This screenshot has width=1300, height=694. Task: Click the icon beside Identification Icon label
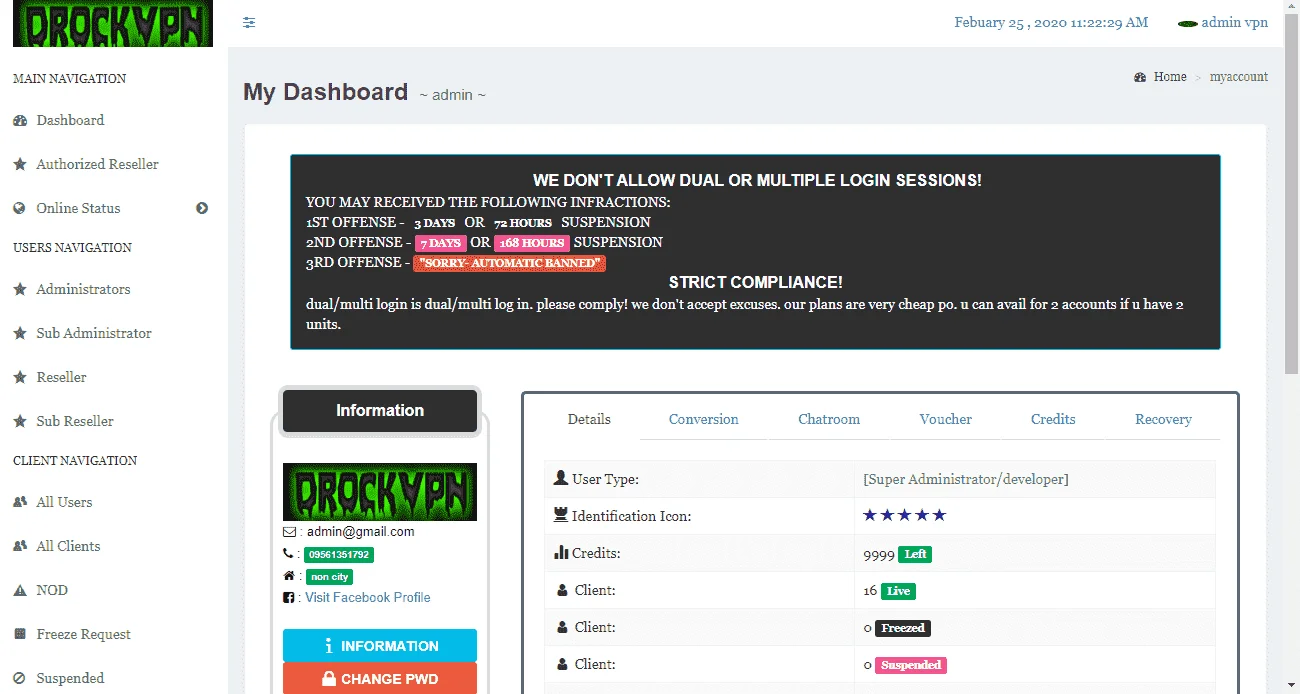[561, 515]
